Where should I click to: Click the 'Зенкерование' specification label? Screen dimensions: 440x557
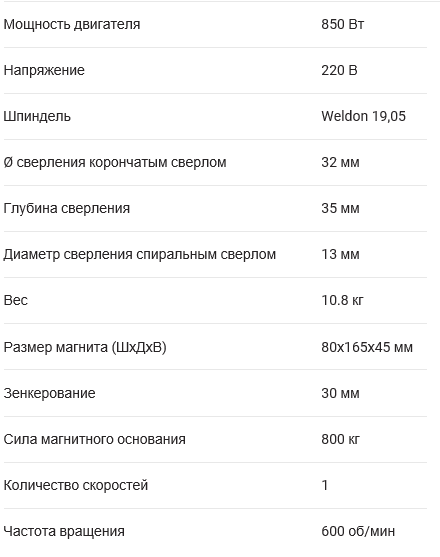click(49, 393)
